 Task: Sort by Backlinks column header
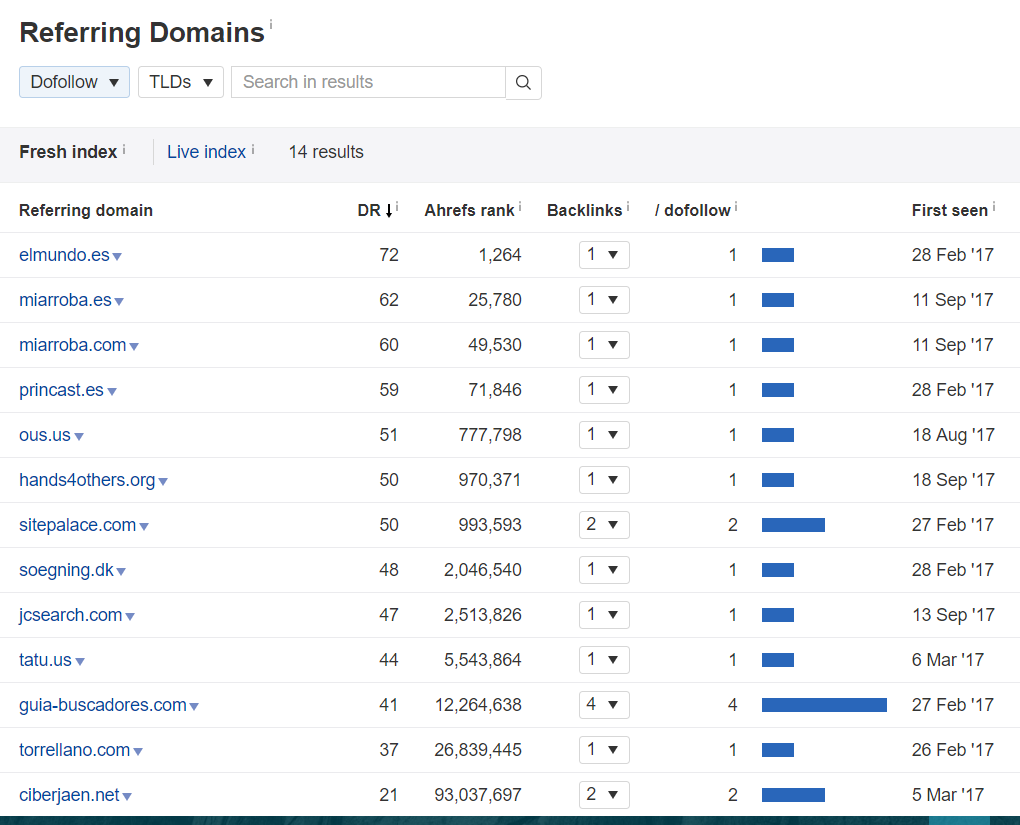(584, 210)
